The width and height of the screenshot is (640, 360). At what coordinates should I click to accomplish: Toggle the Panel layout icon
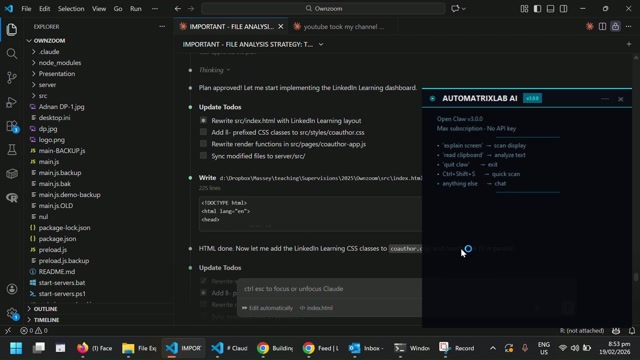(x=550, y=9)
